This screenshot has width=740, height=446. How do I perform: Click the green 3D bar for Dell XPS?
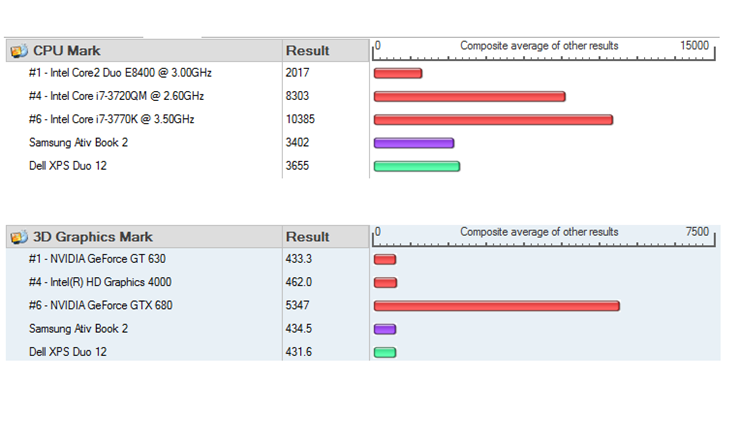pos(385,353)
